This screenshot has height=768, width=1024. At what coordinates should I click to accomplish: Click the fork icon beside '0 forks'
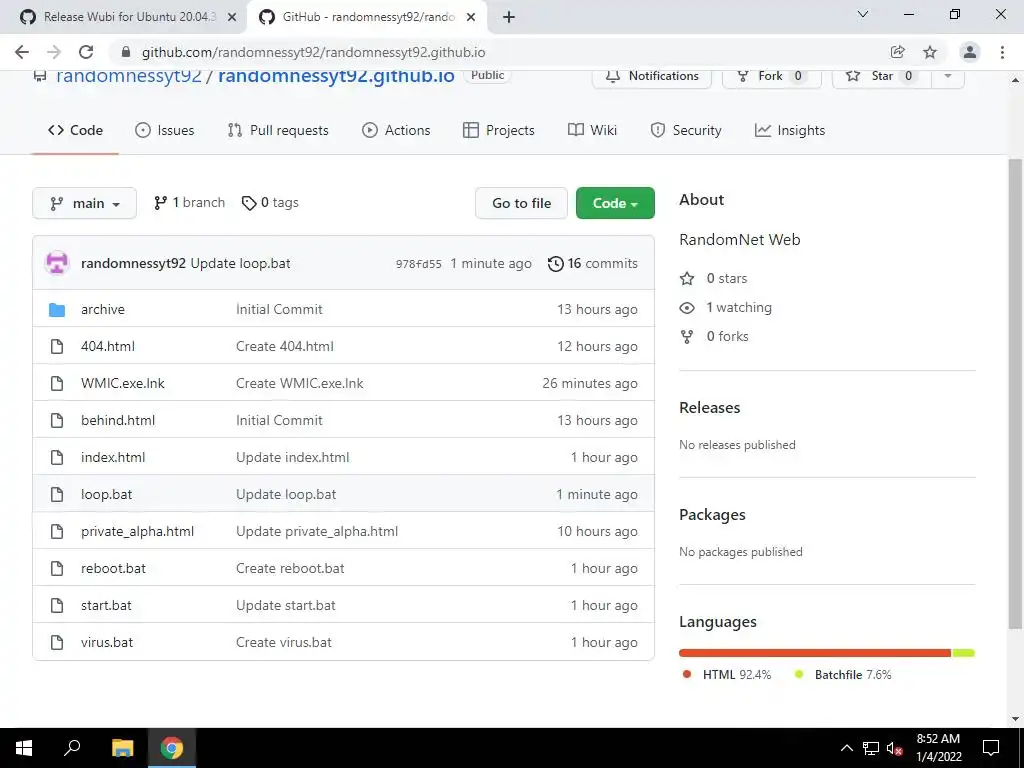point(687,336)
